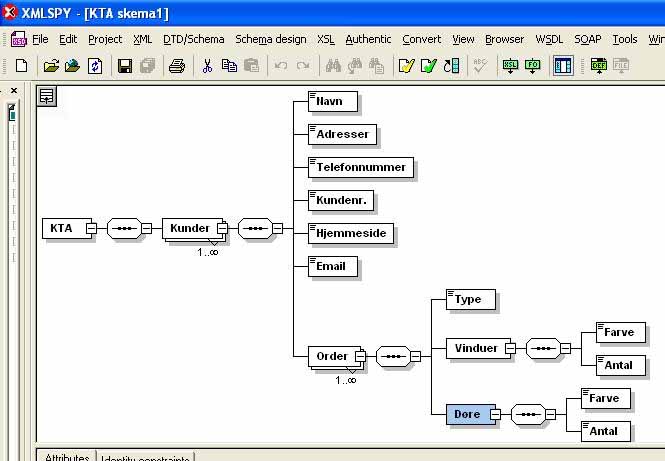The width and height of the screenshot is (665, 461).
Task: Click the Check well-formedness yellow checkmark icon
Action: pyautogui.click(x=406, y=66)
